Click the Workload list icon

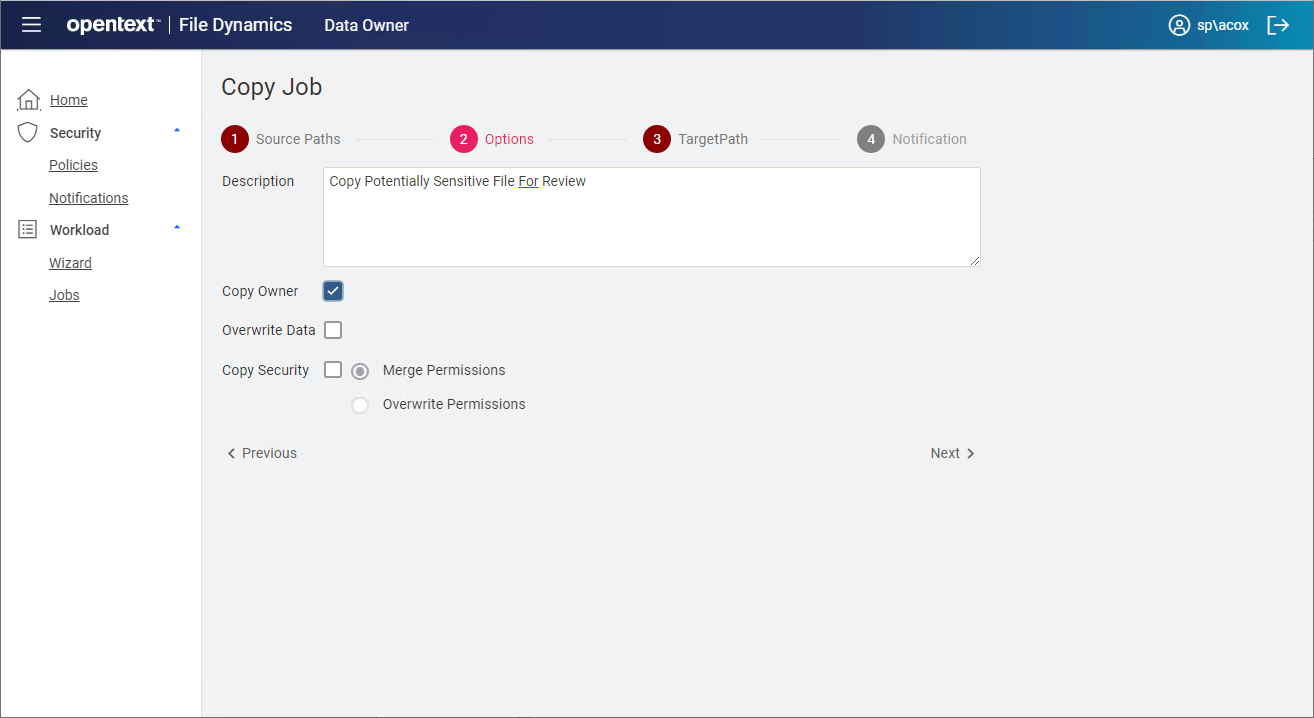[28, 230]
